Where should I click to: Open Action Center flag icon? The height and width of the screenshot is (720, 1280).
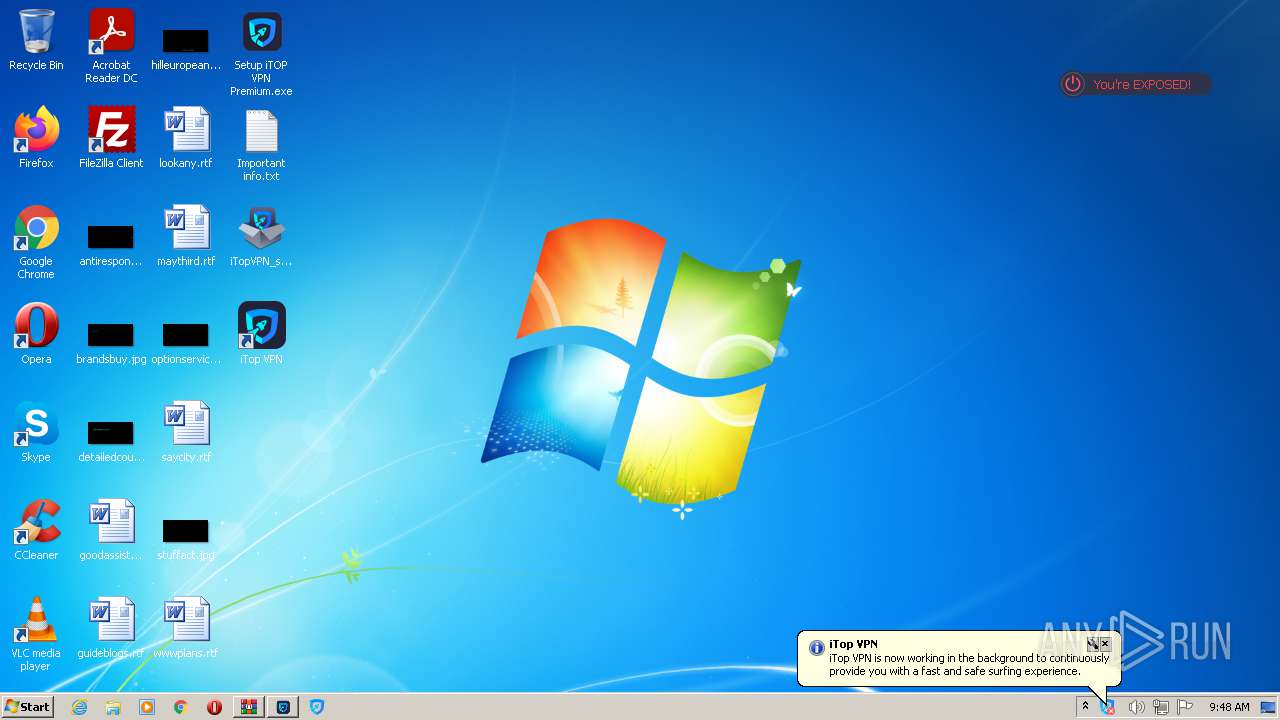click(x=1185, y=707)
